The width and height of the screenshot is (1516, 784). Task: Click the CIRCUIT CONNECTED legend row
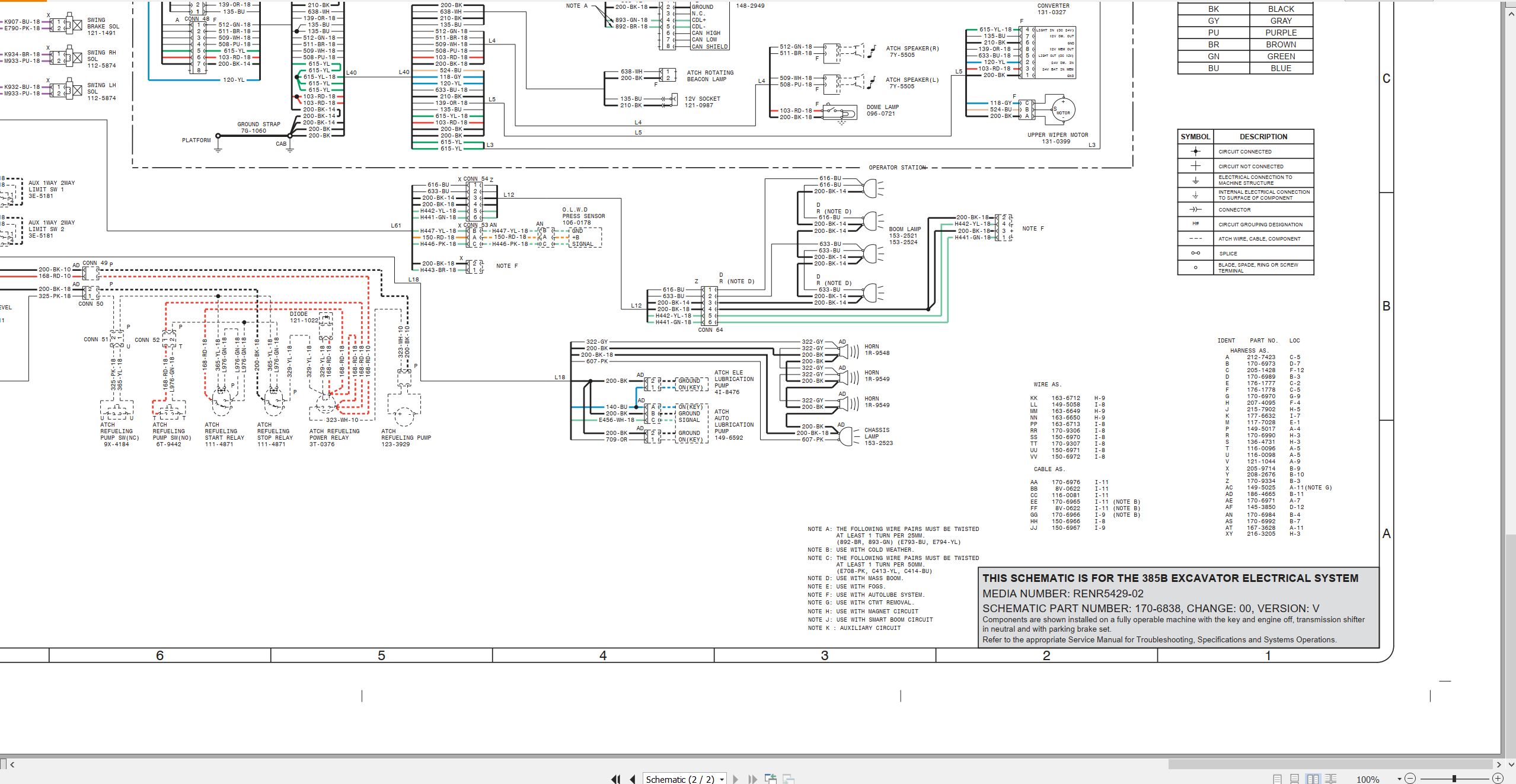(x=1246, y=152)
